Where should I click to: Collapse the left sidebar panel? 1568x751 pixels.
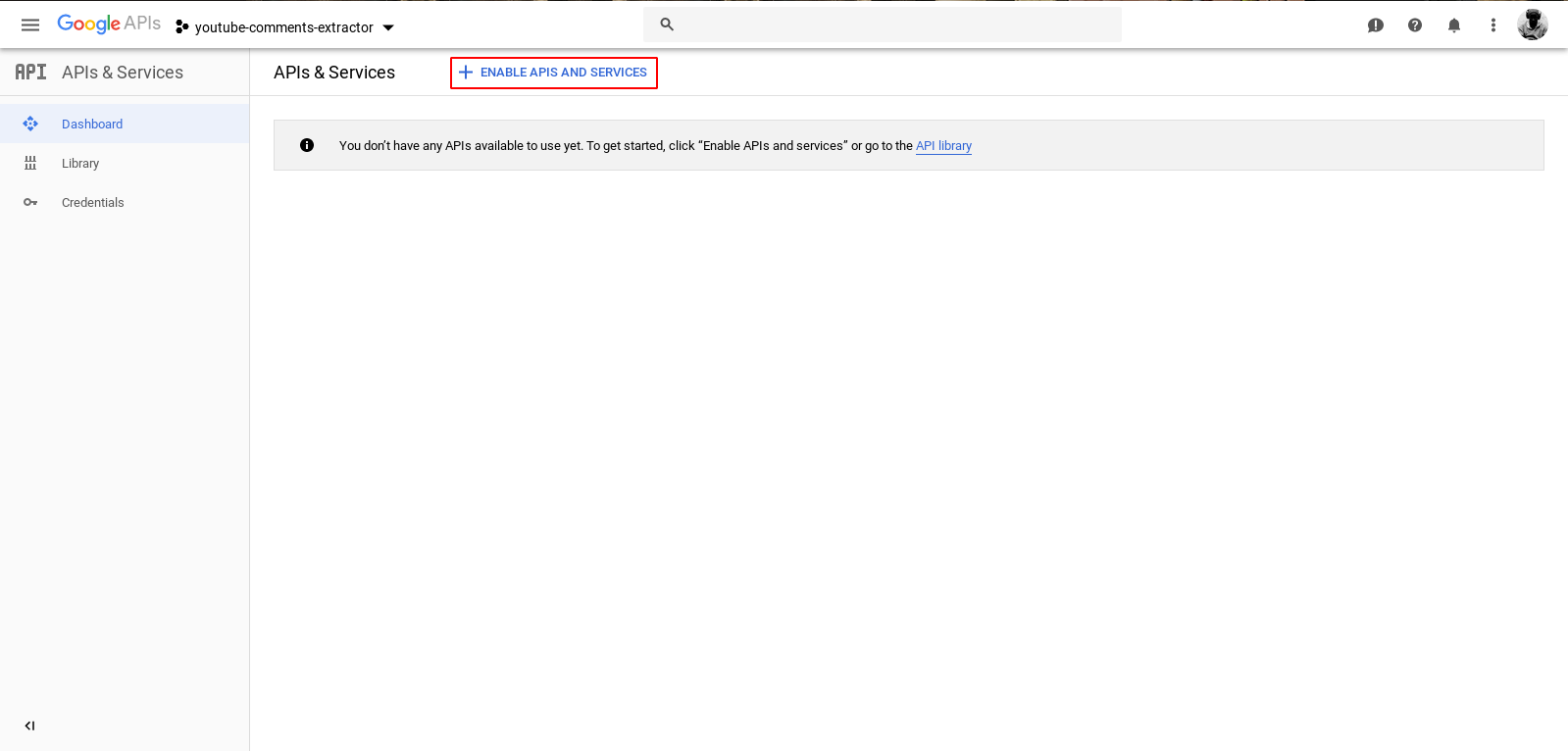click(x=29, y=726)
